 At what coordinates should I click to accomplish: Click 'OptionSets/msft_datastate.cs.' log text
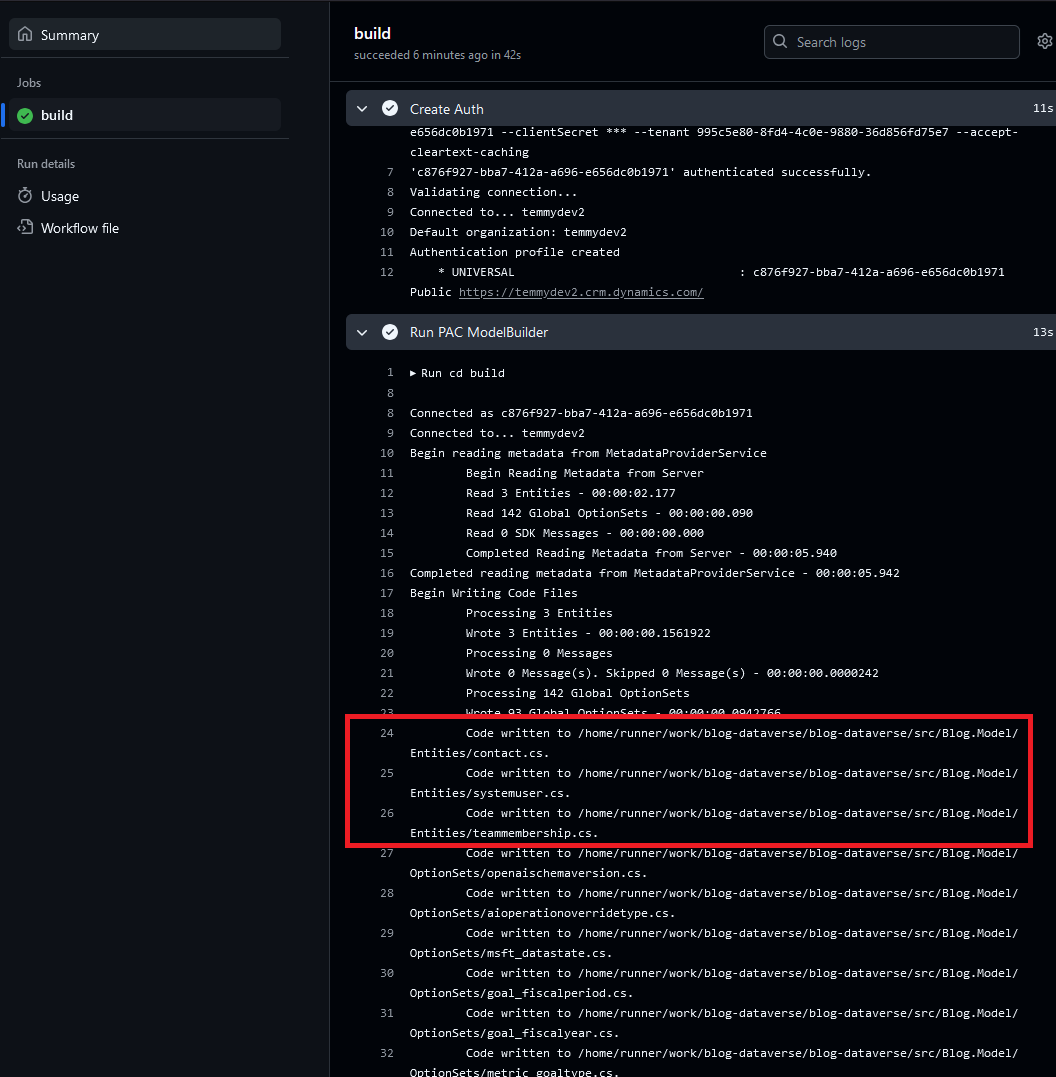(x=510, y=953)
